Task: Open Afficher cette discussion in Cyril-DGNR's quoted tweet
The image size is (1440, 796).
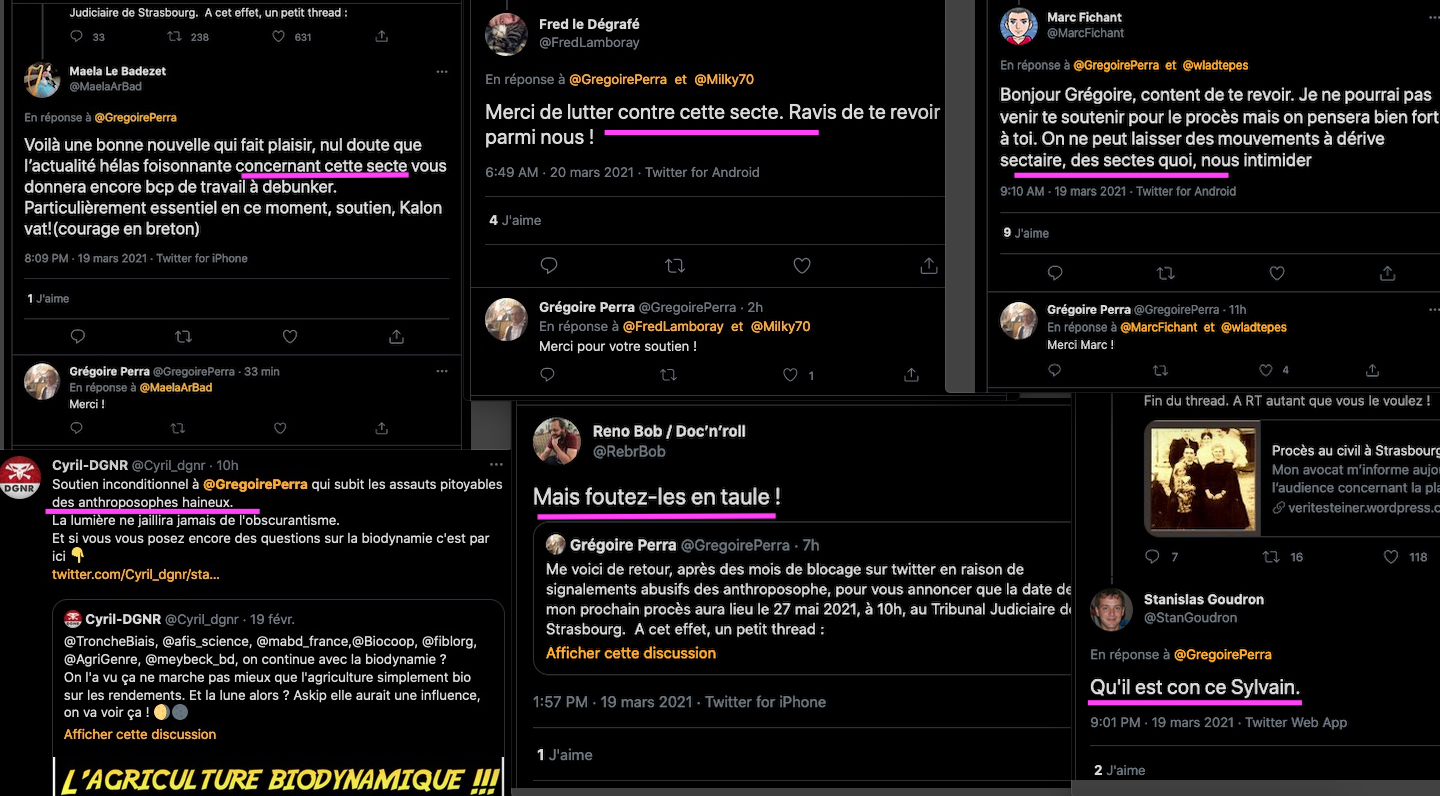Action: point(140,734)
